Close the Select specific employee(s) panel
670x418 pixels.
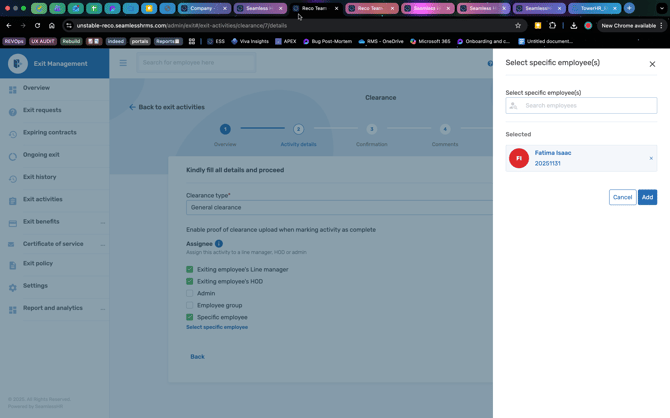pyautogui.click(x=652, y=64)
